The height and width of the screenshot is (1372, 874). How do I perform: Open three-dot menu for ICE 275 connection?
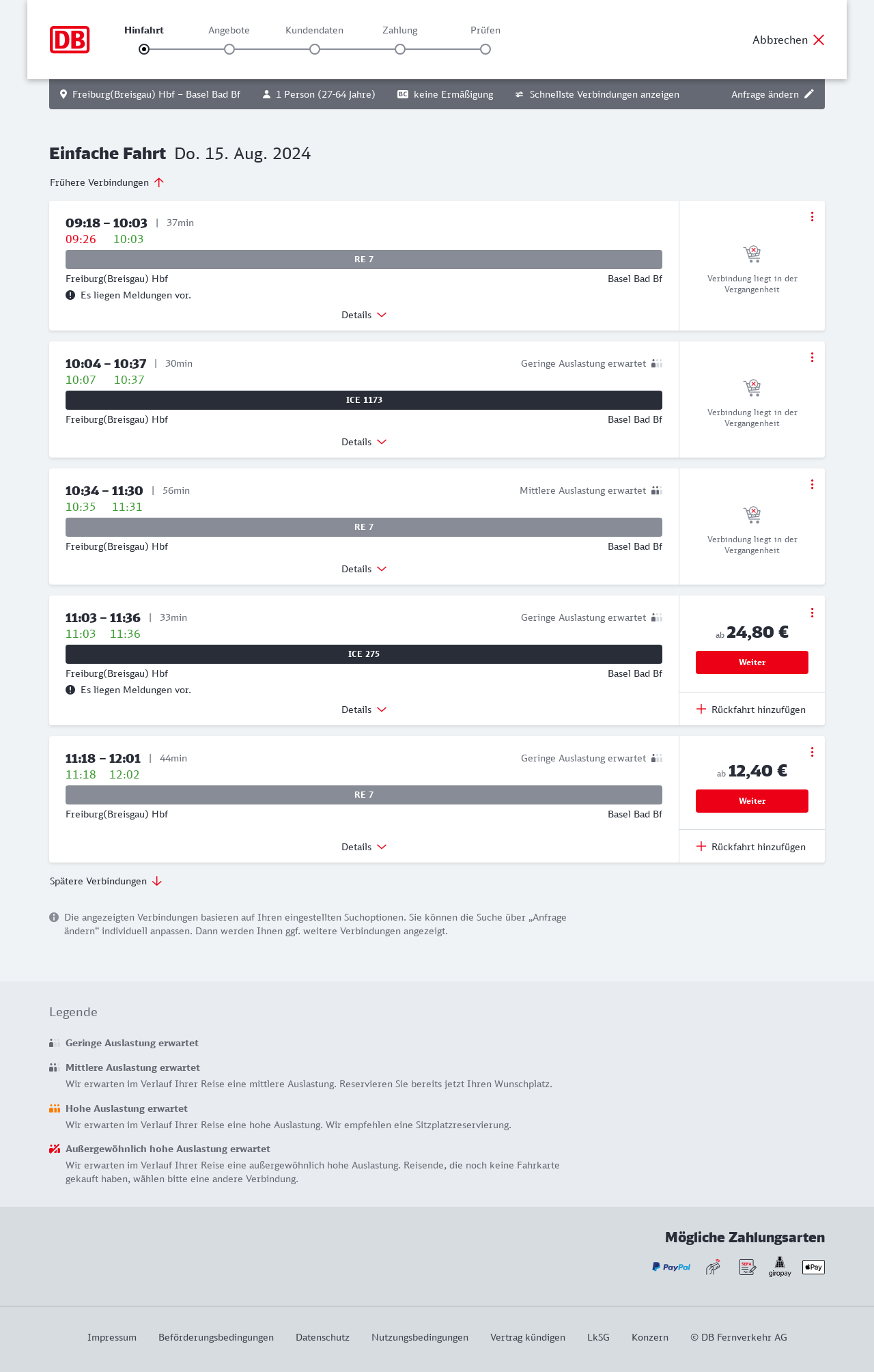(812, 613)
